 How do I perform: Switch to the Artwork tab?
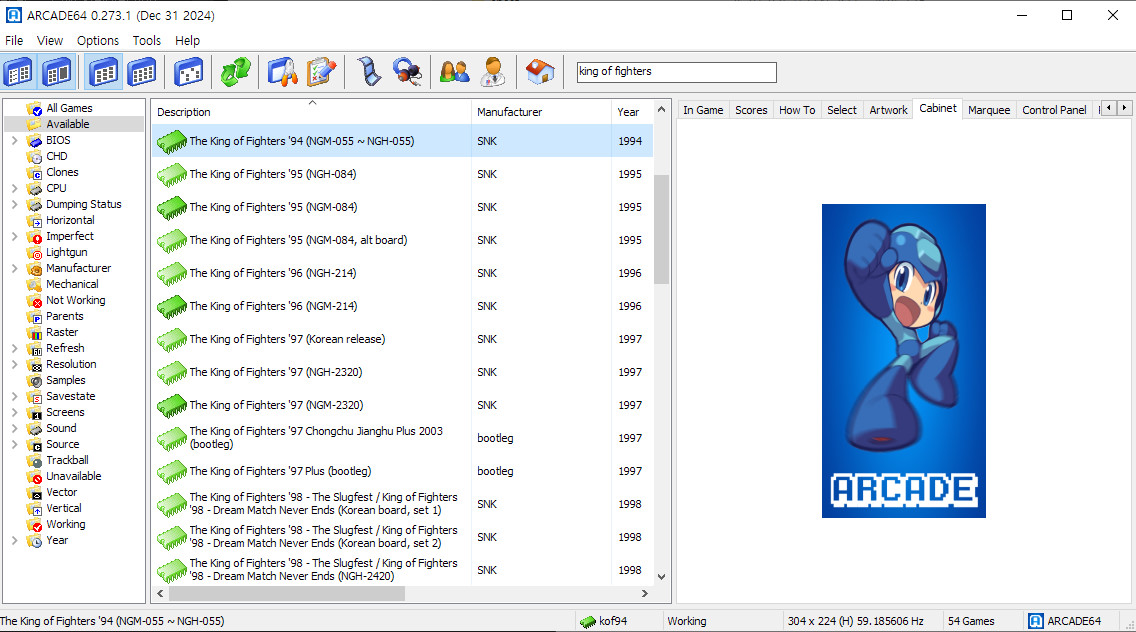(x=888, y=110)
